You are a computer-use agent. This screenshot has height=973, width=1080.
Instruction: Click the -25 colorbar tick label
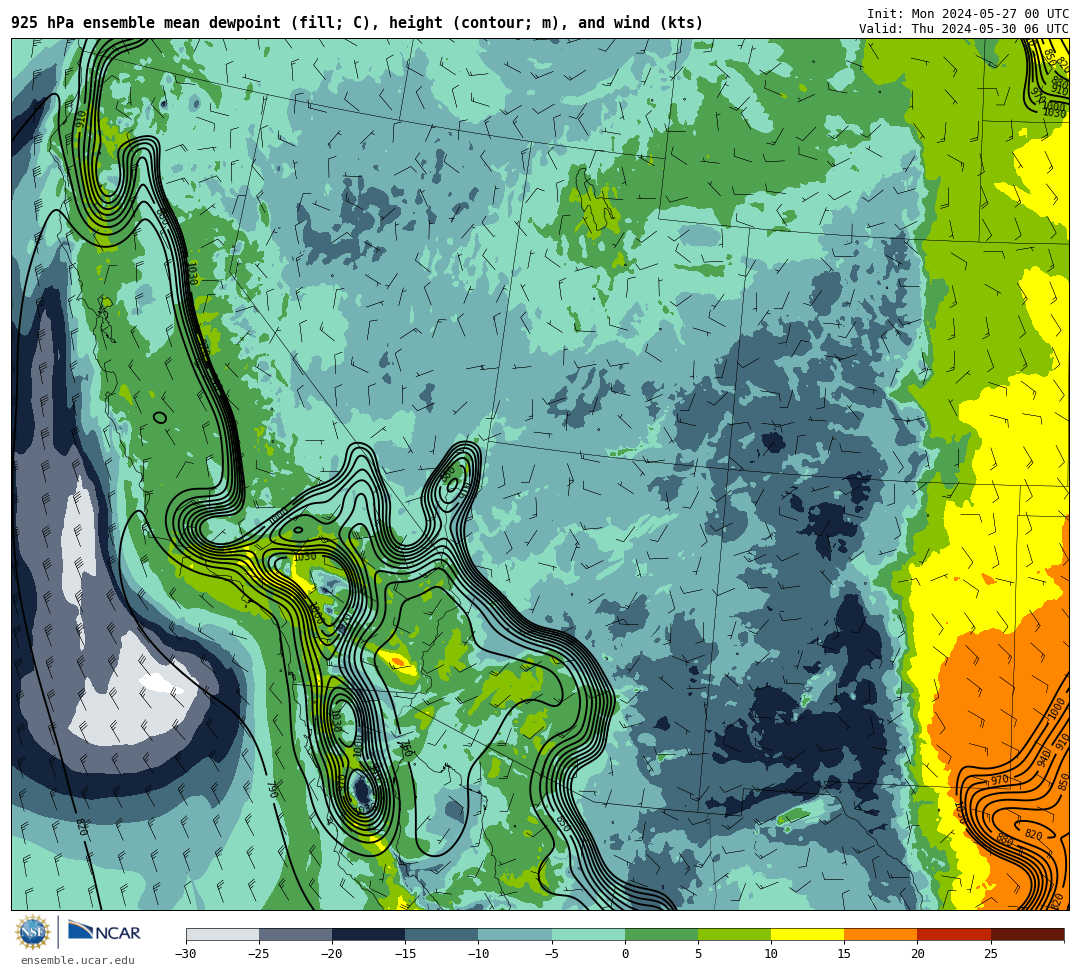pyautogui.click(x=259, y=954)
